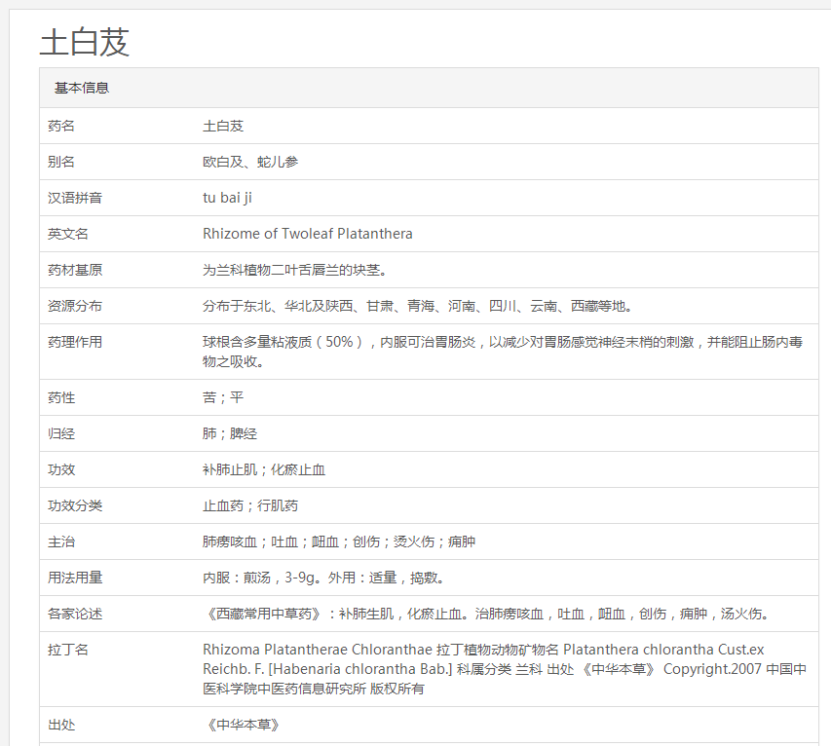Click the 功效 row label
Viewport: 831px width, 746px height.
coord(61,470)
